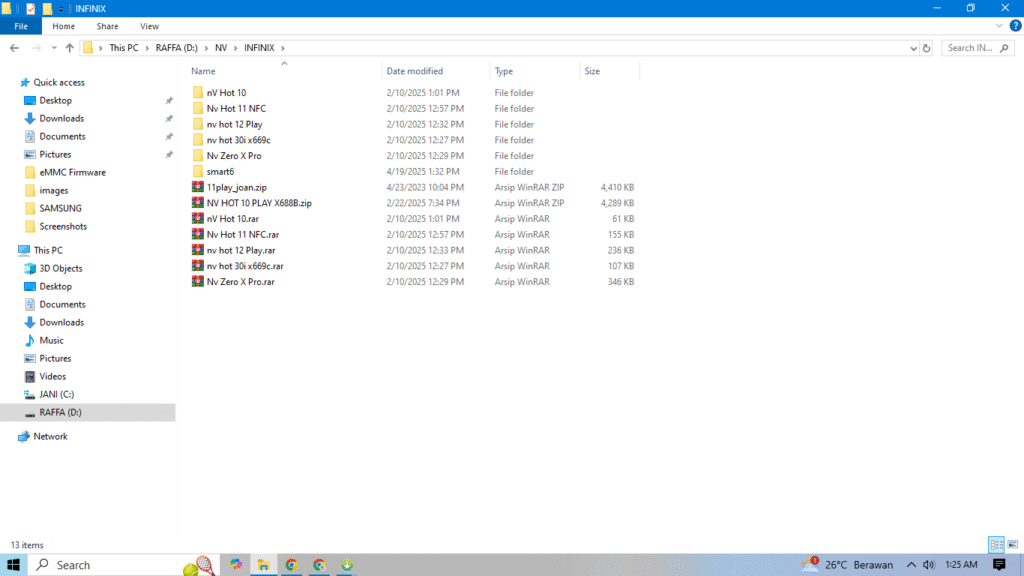Go back using the back arrow
Viewport: 1024px width, 576px height.
(x=15, y=47)
